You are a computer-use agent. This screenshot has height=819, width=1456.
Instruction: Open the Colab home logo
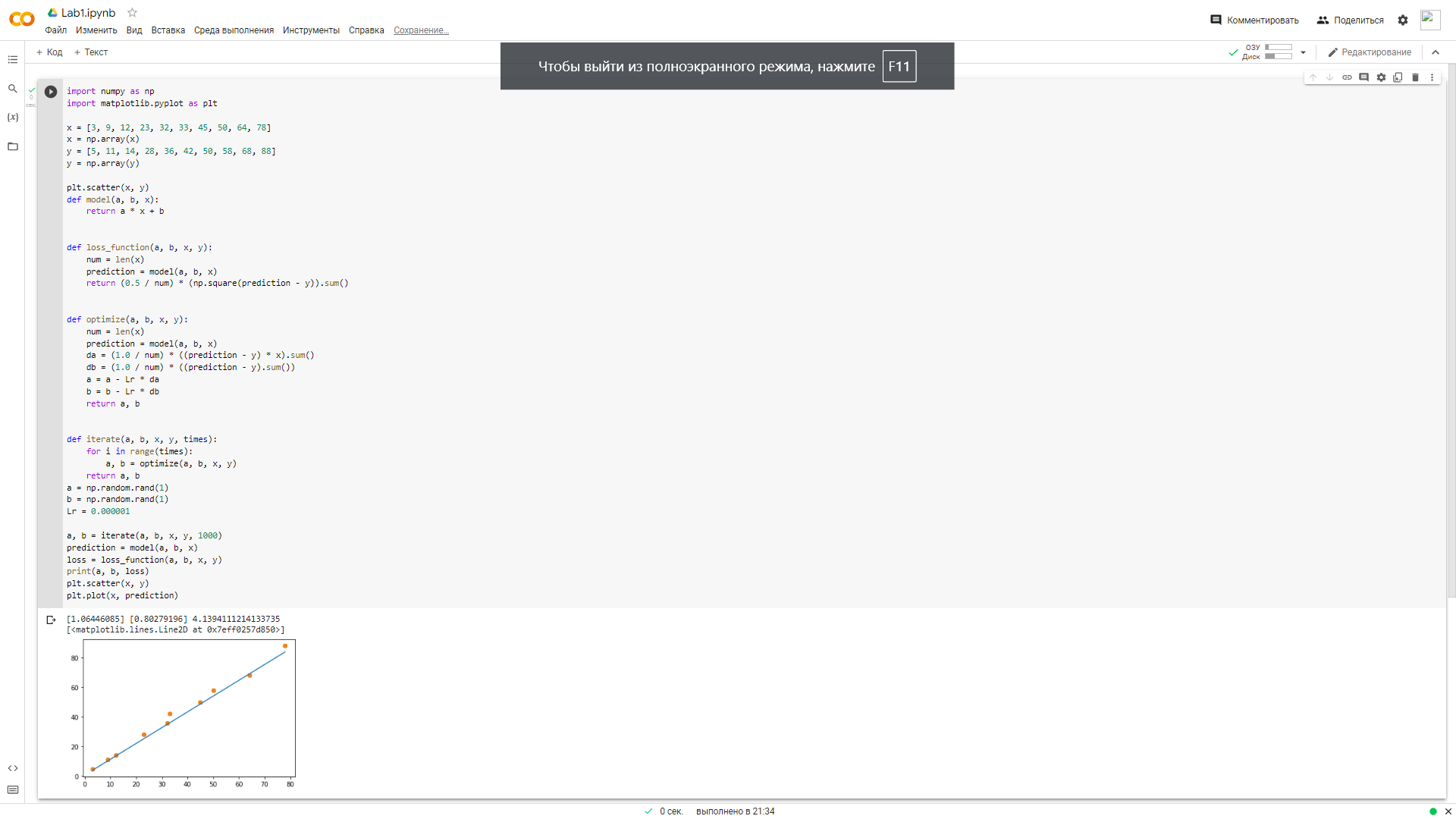coord(22,20)
